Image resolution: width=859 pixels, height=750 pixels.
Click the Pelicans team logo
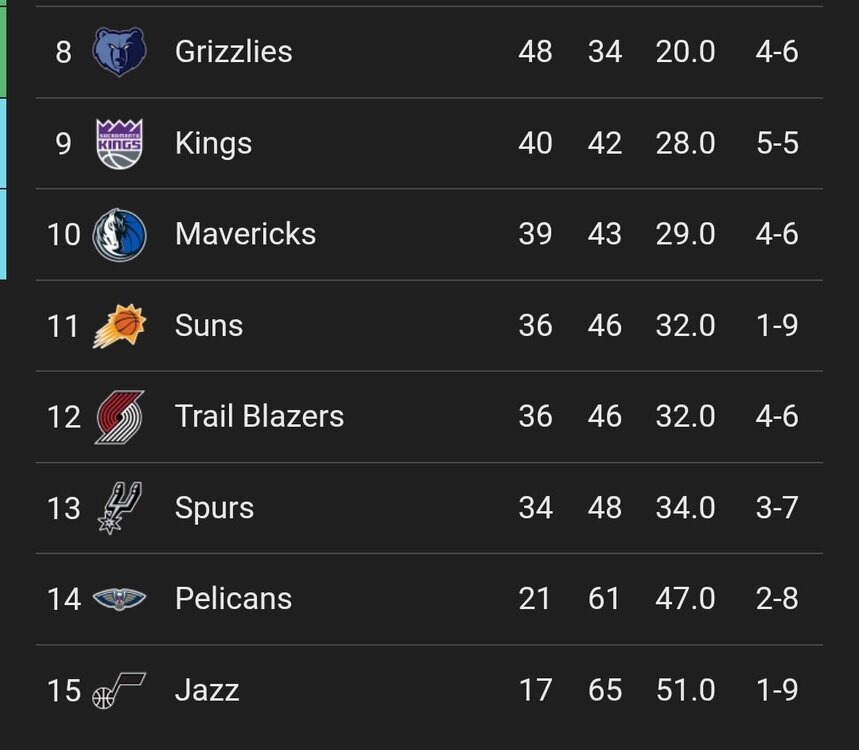click(x=119, y=599)
